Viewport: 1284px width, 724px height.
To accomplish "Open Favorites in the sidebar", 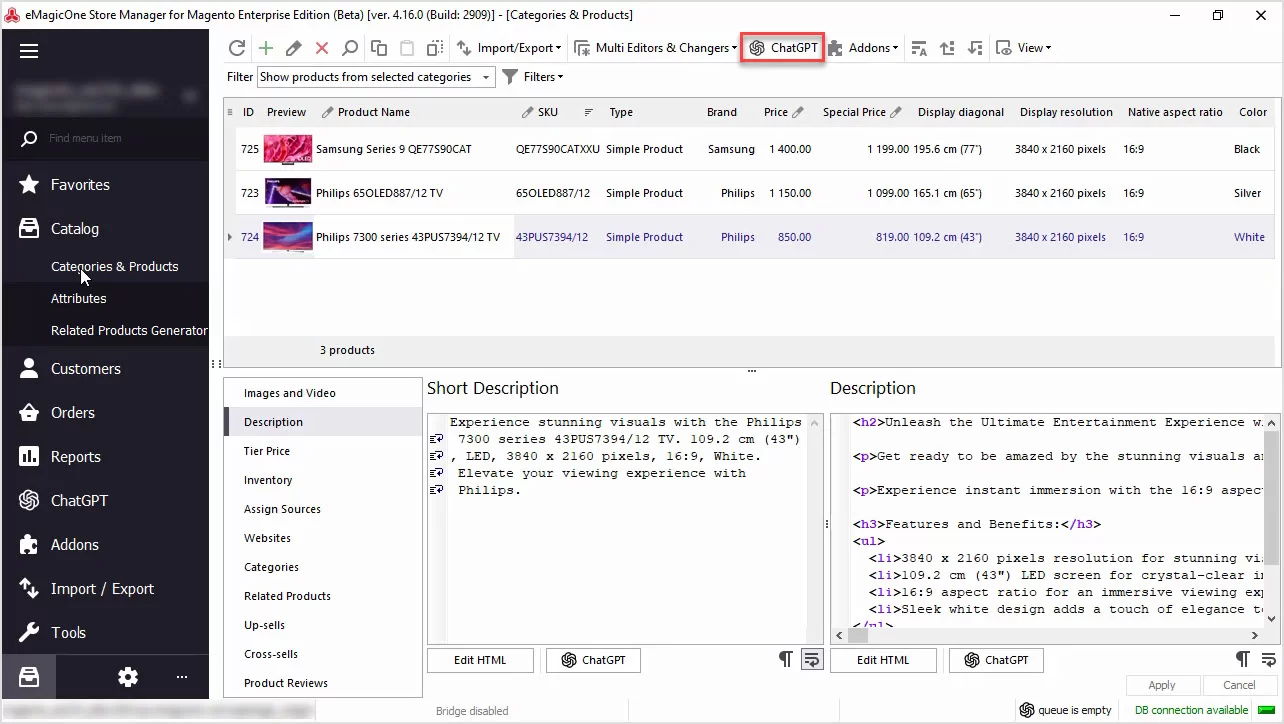I will (x=106, y=184).
